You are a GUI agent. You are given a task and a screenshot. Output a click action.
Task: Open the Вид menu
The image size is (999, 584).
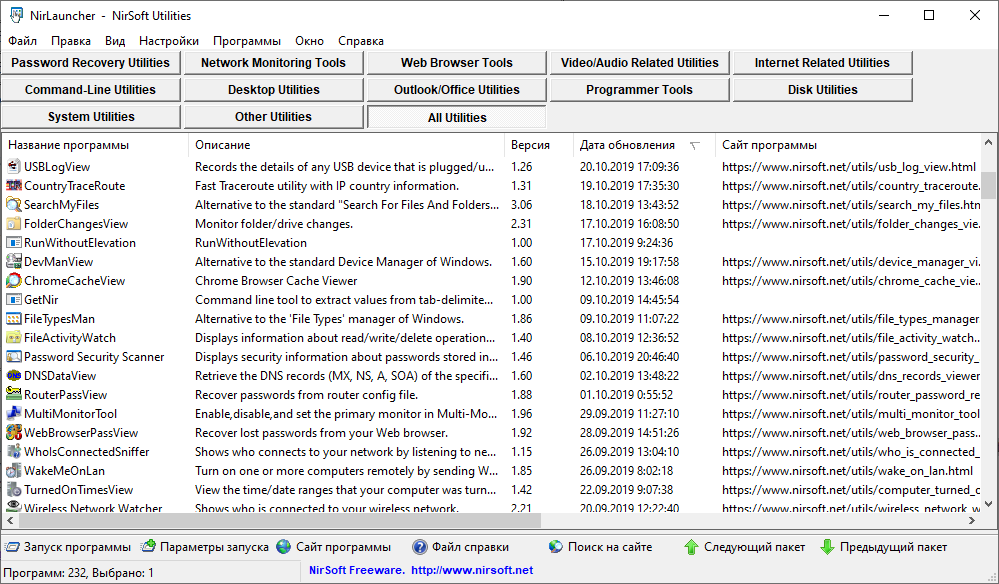[x=115, y=41]
